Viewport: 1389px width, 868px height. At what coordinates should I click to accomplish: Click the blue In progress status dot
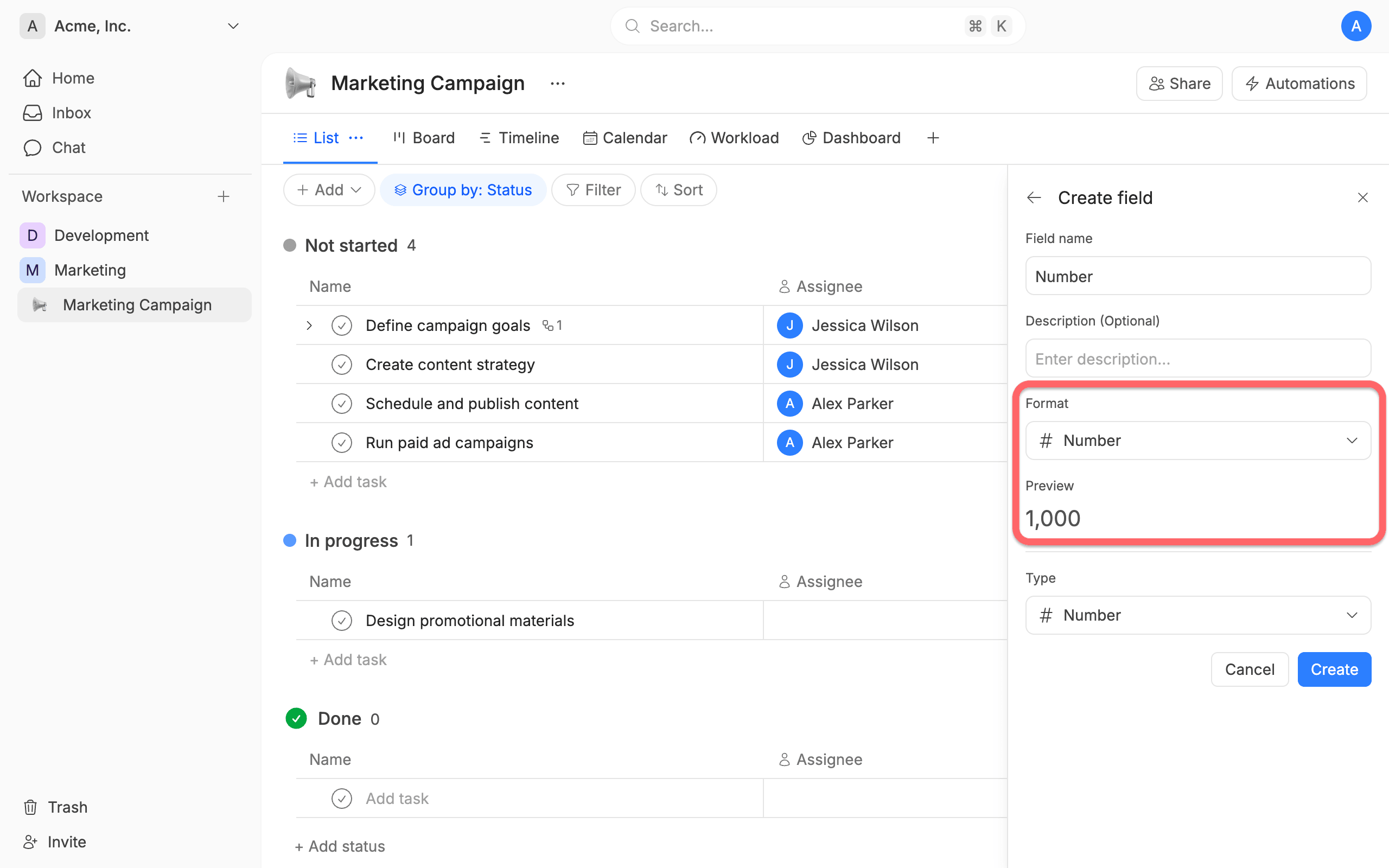pyautogui.click(x=290, y=540)
